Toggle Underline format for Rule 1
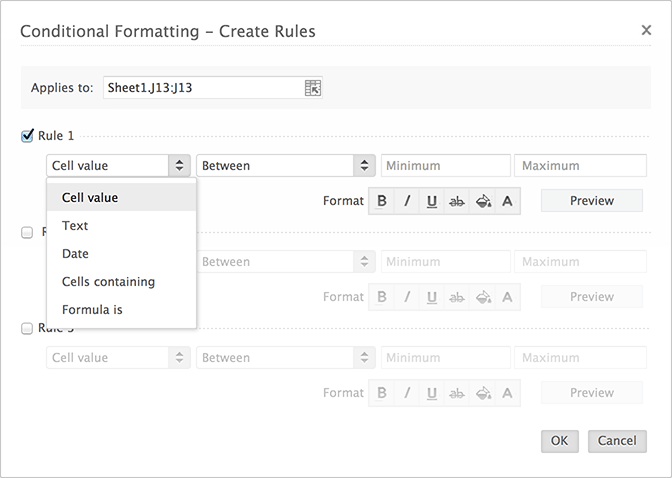Image resolution: width=672 pixels, height=478 pixels. [432, 201]
